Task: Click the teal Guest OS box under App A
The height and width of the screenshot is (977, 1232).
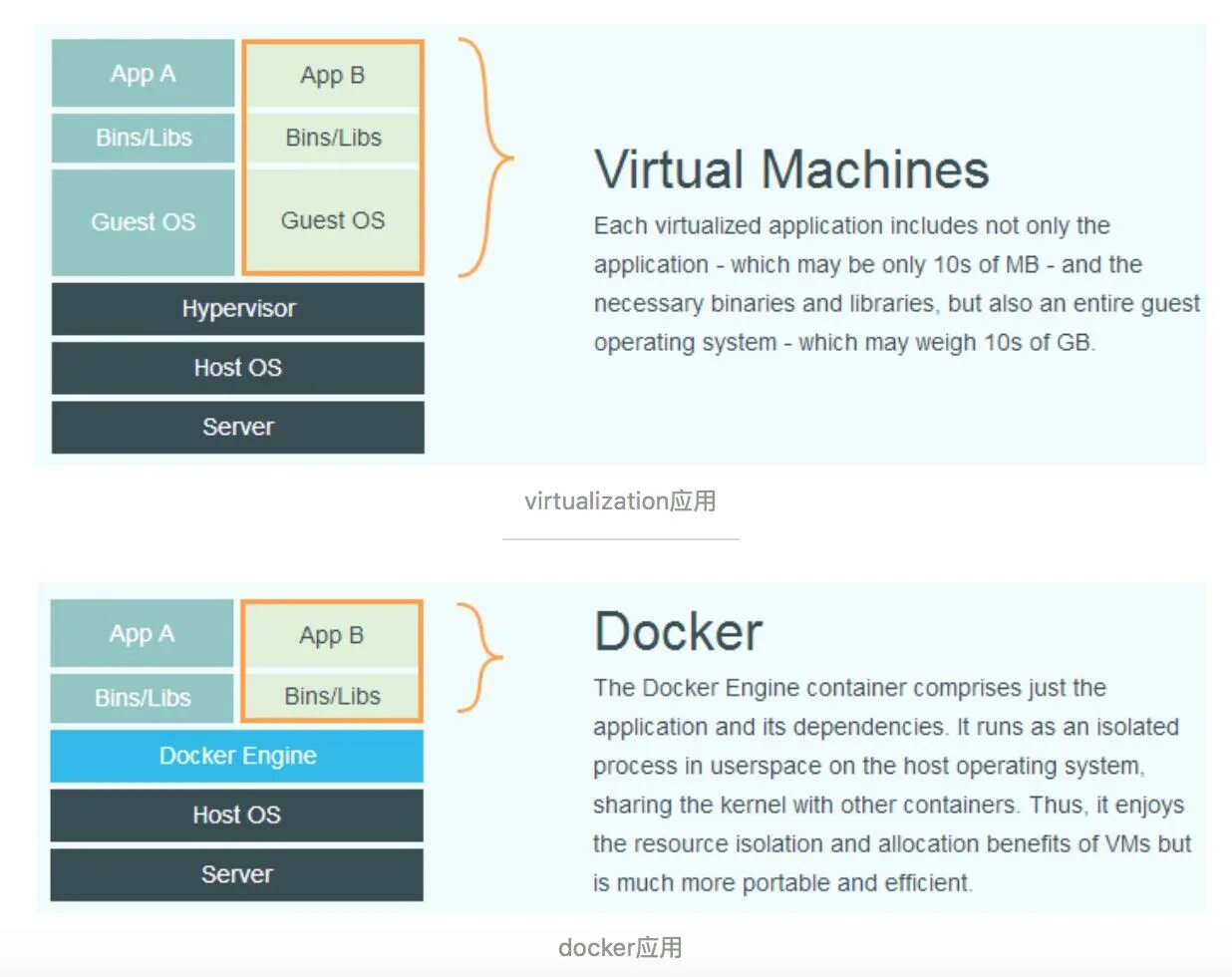Action: click(x=143, y=221)
